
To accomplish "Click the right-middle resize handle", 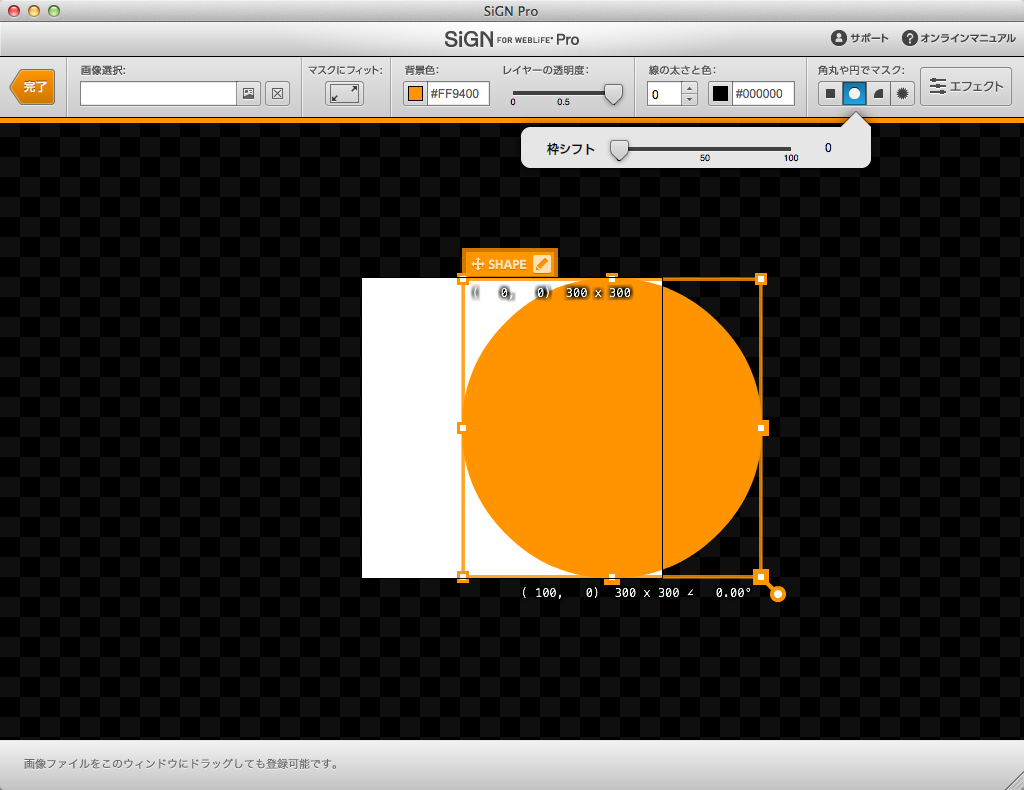I will [x=761, y=428].
